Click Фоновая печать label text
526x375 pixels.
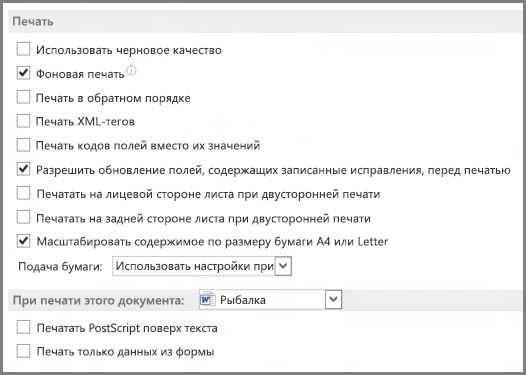(80, 74)
